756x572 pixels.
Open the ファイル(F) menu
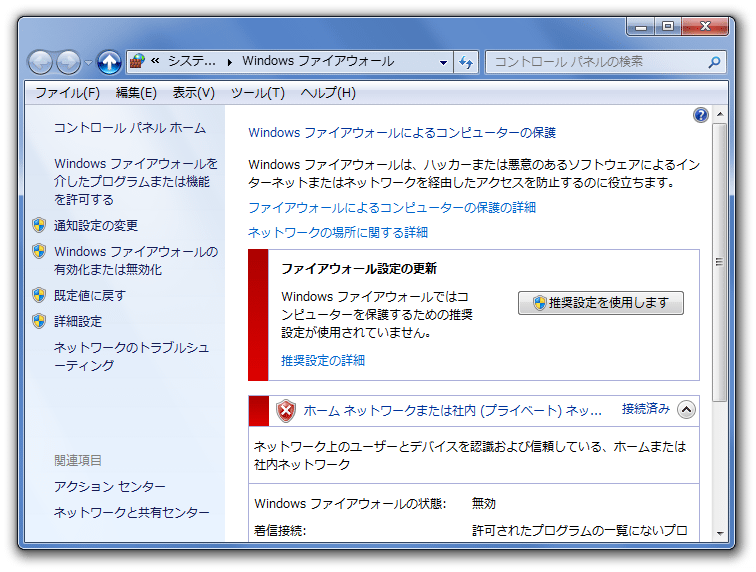pos(68,93)
